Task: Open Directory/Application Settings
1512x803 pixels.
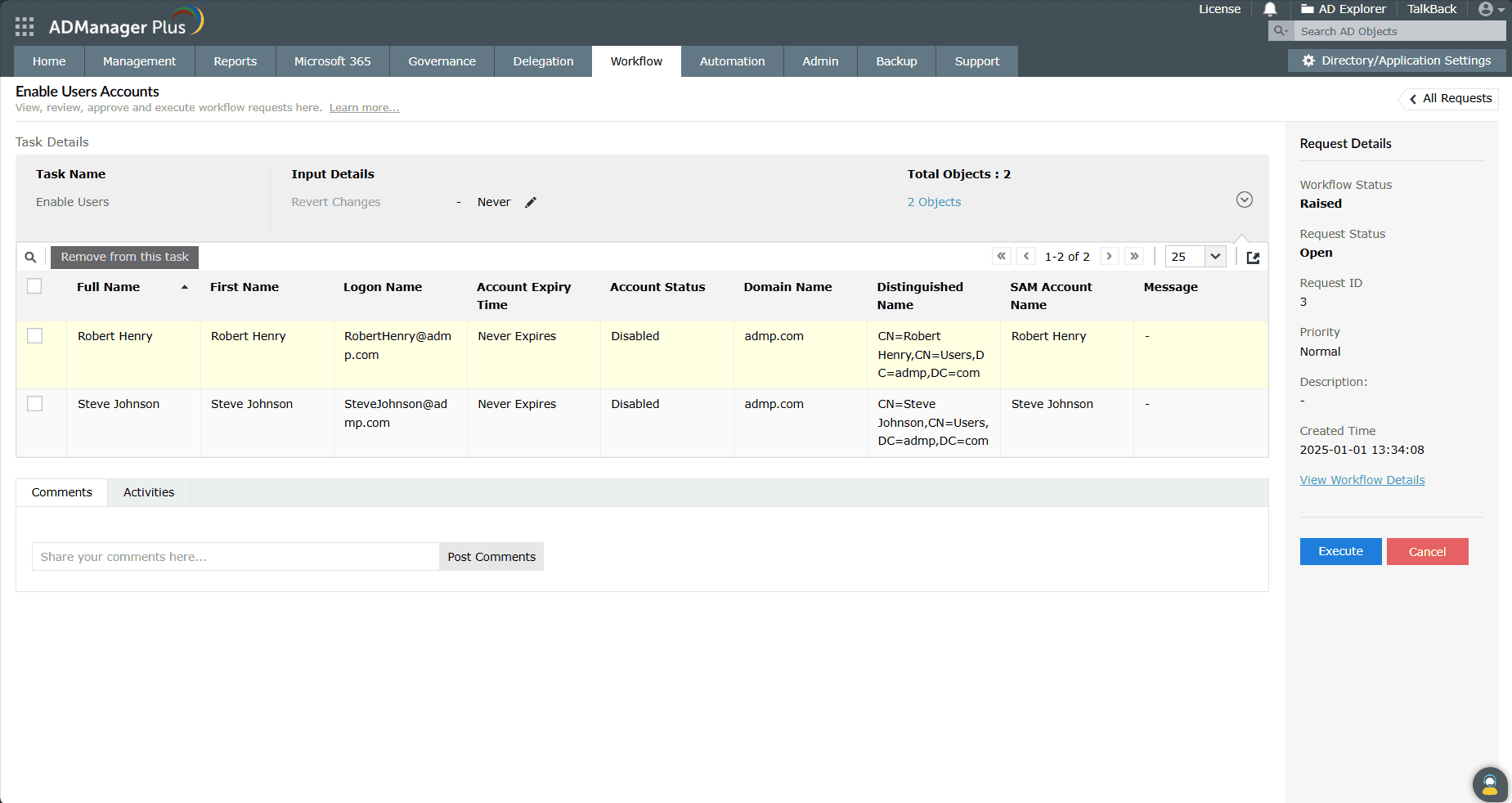Action: tap(1397, 61)
